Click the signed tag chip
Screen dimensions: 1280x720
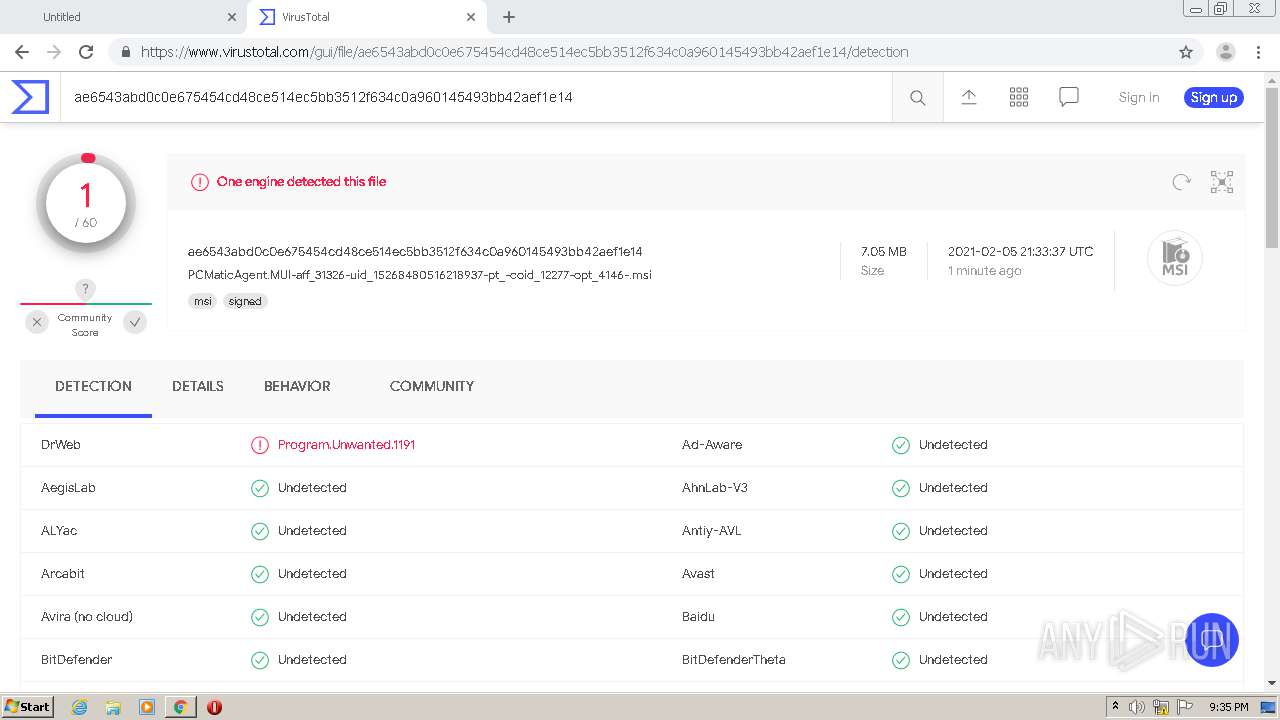(x=245, y=301)
